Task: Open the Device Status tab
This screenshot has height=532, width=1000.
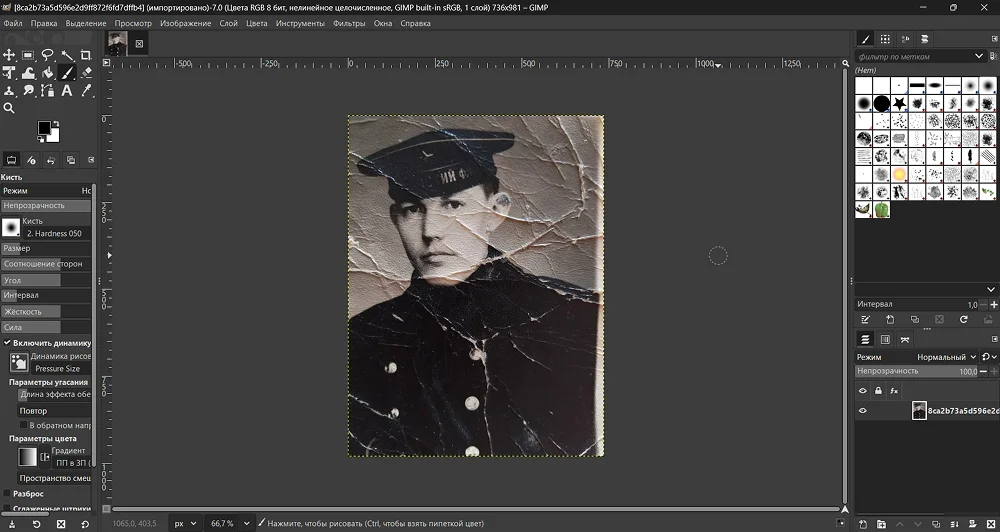Action: [31, 159]
